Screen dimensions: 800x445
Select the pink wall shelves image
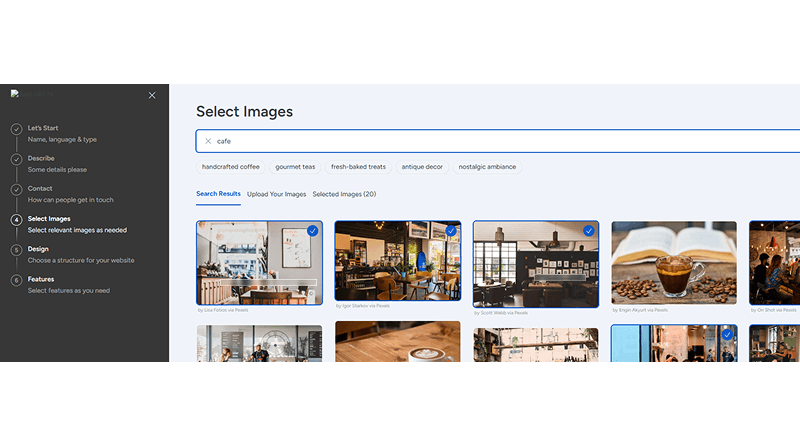tap(536, 345)
